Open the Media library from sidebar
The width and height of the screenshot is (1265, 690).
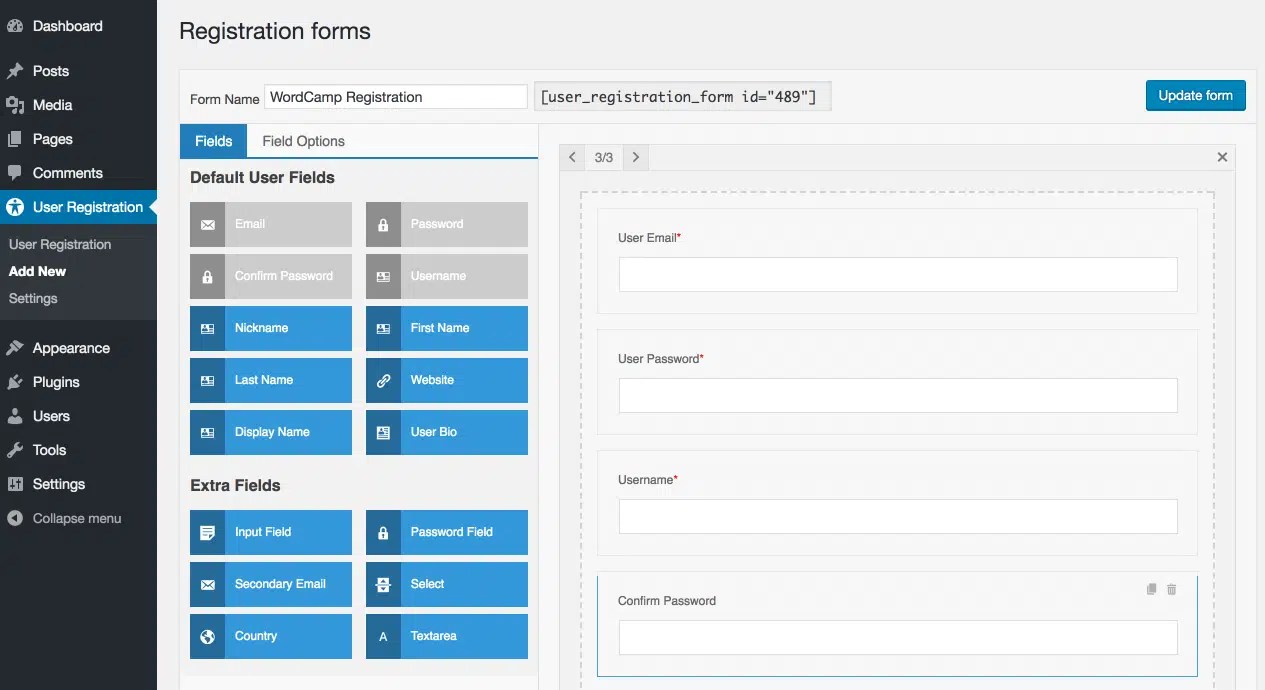(50, 105)
